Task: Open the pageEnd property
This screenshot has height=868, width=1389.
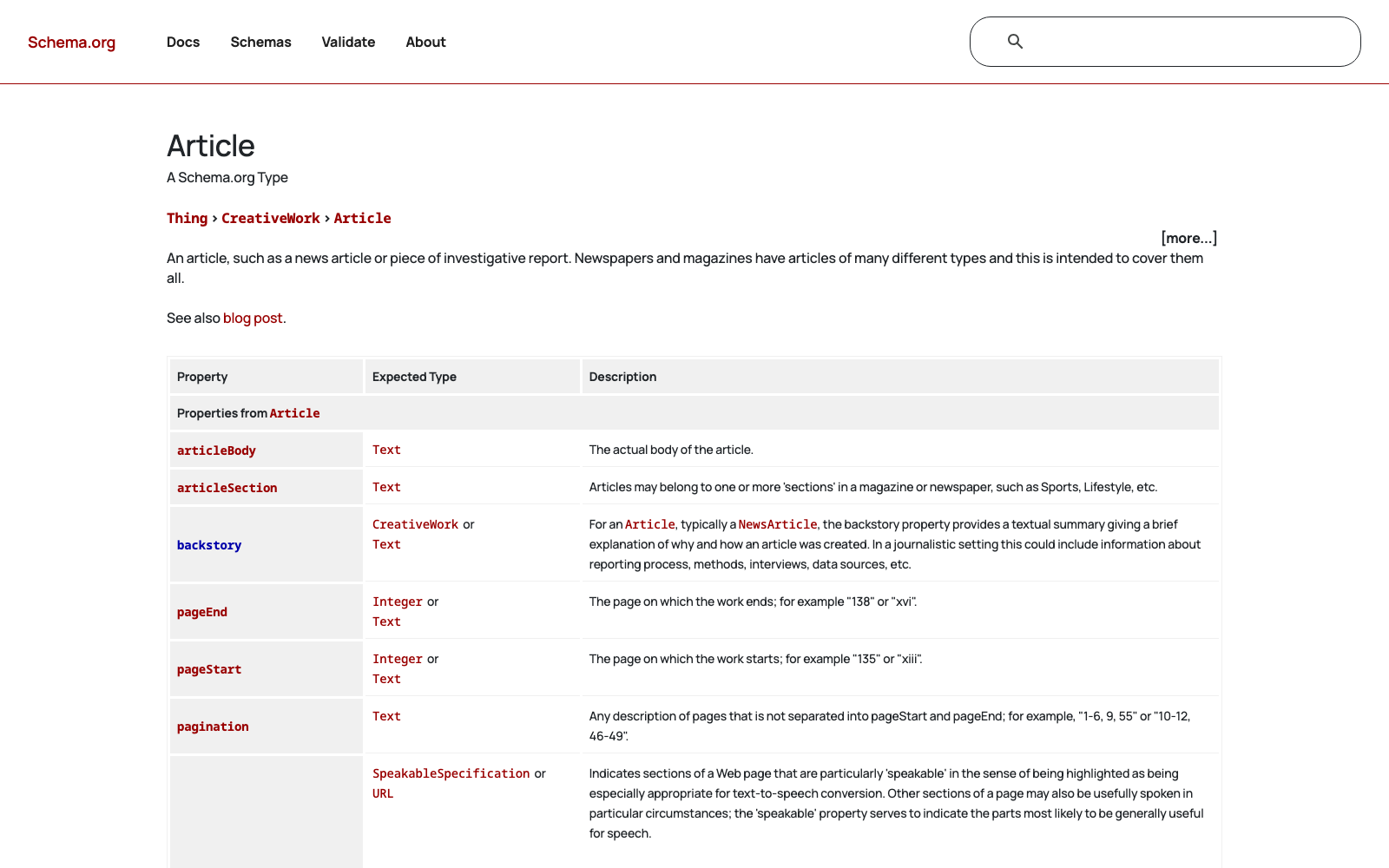Action: [202, 612]
